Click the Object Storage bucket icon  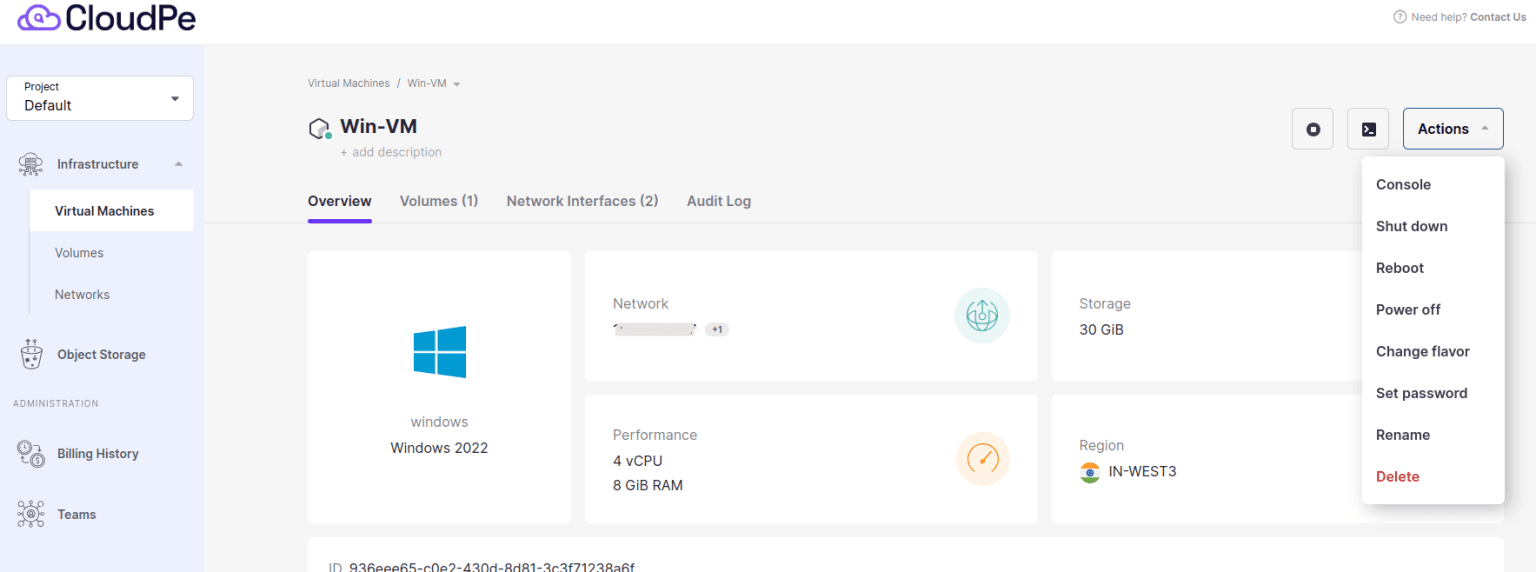click(31, 354)
